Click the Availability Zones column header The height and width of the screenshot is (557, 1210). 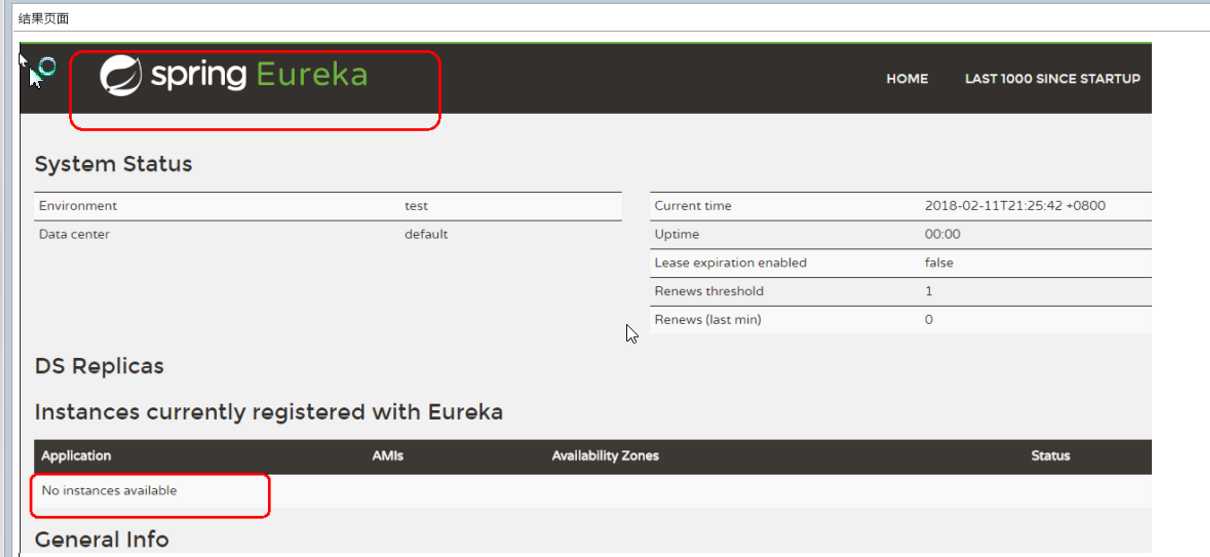coord(605,456)
